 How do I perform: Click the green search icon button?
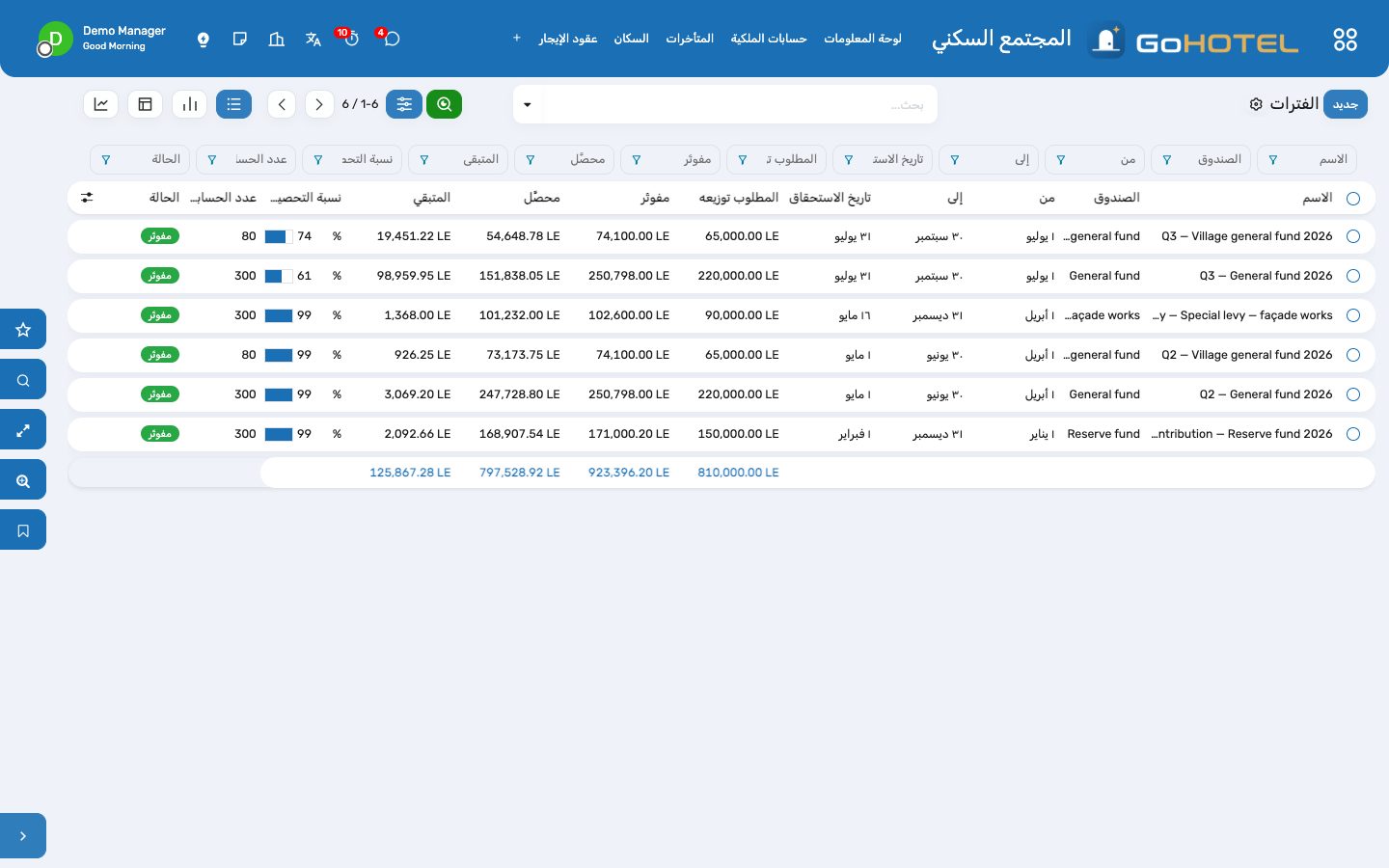point(444,104)
